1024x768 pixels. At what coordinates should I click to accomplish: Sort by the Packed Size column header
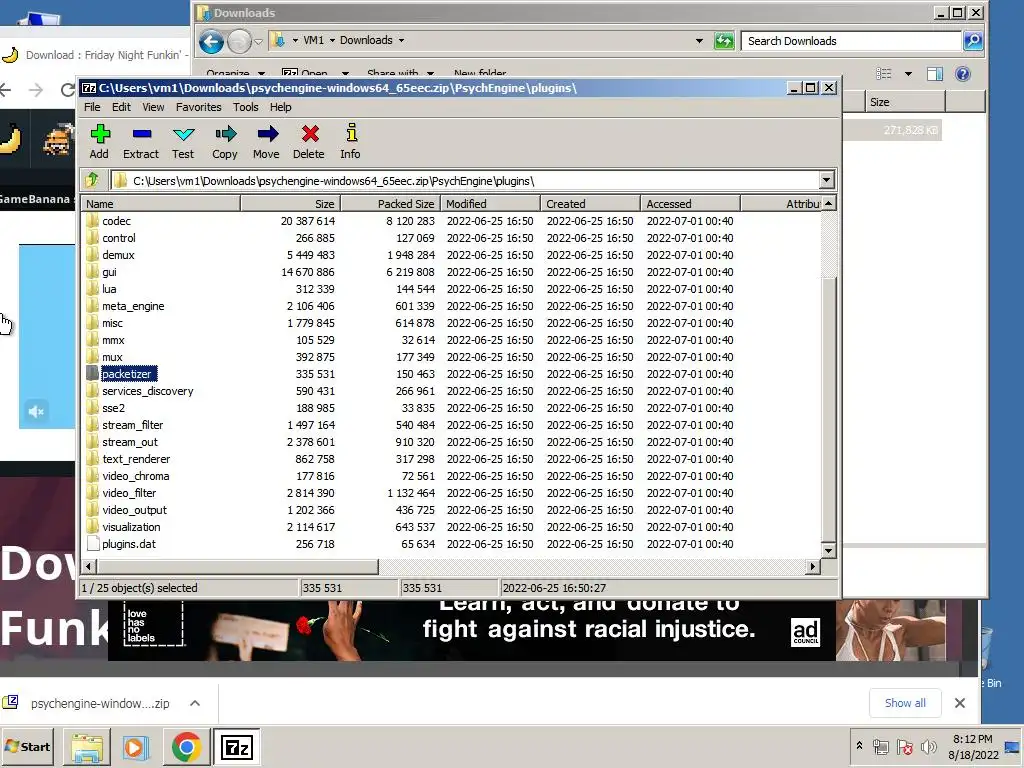point(390,204)
